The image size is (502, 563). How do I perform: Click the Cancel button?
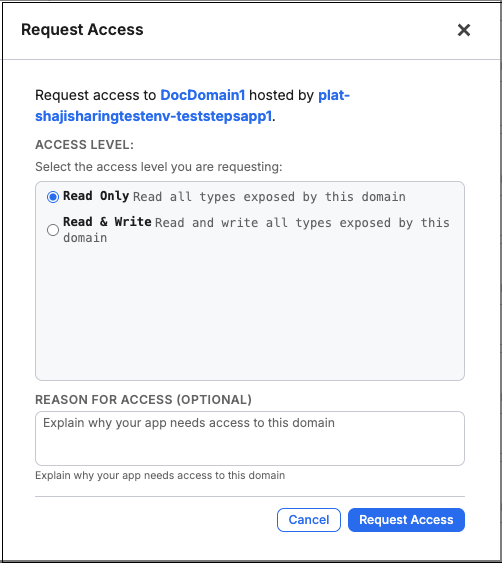(309, 520)
